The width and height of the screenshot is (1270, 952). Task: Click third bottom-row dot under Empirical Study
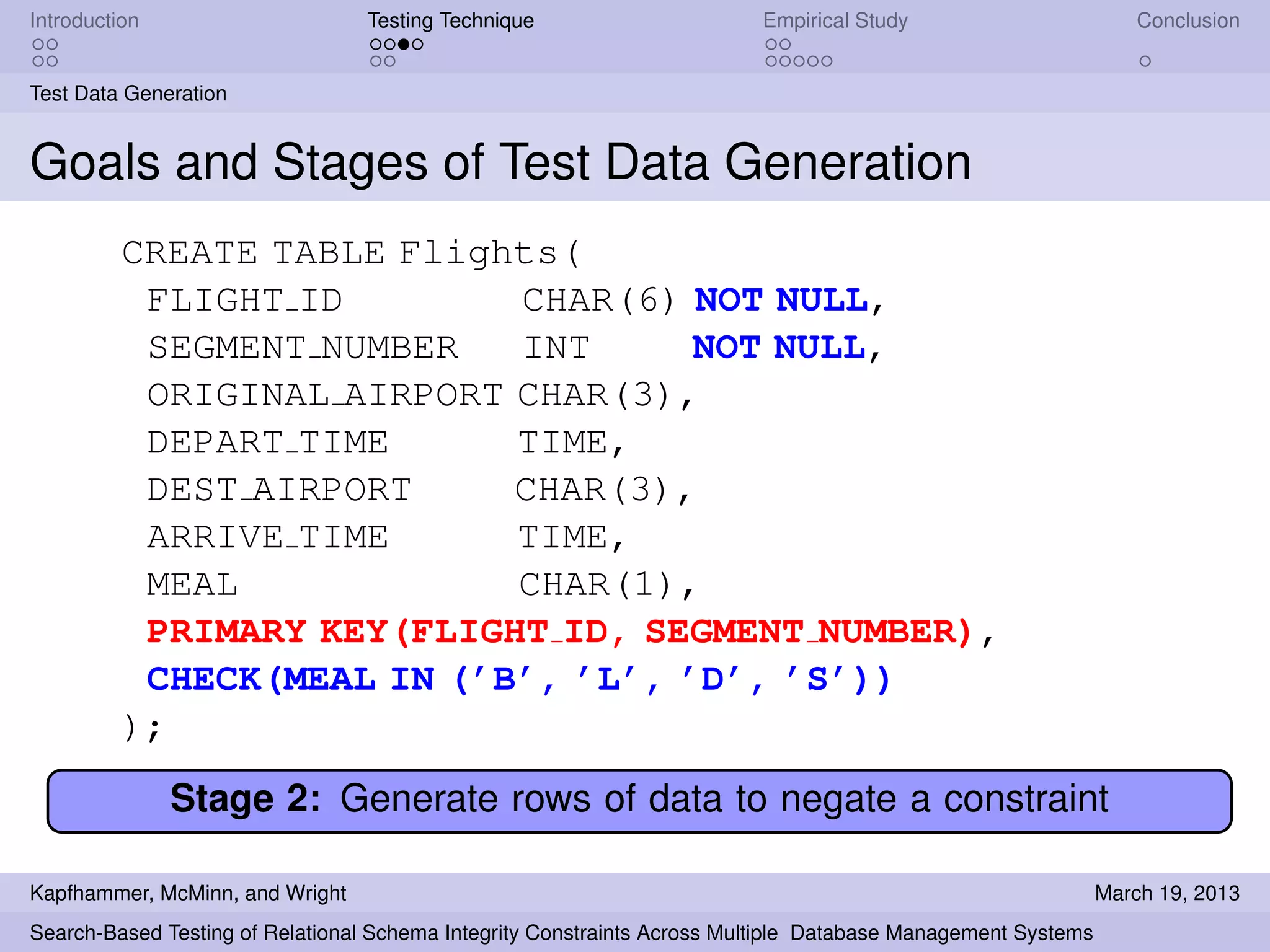pyautogui.click(x=799, y=61)
